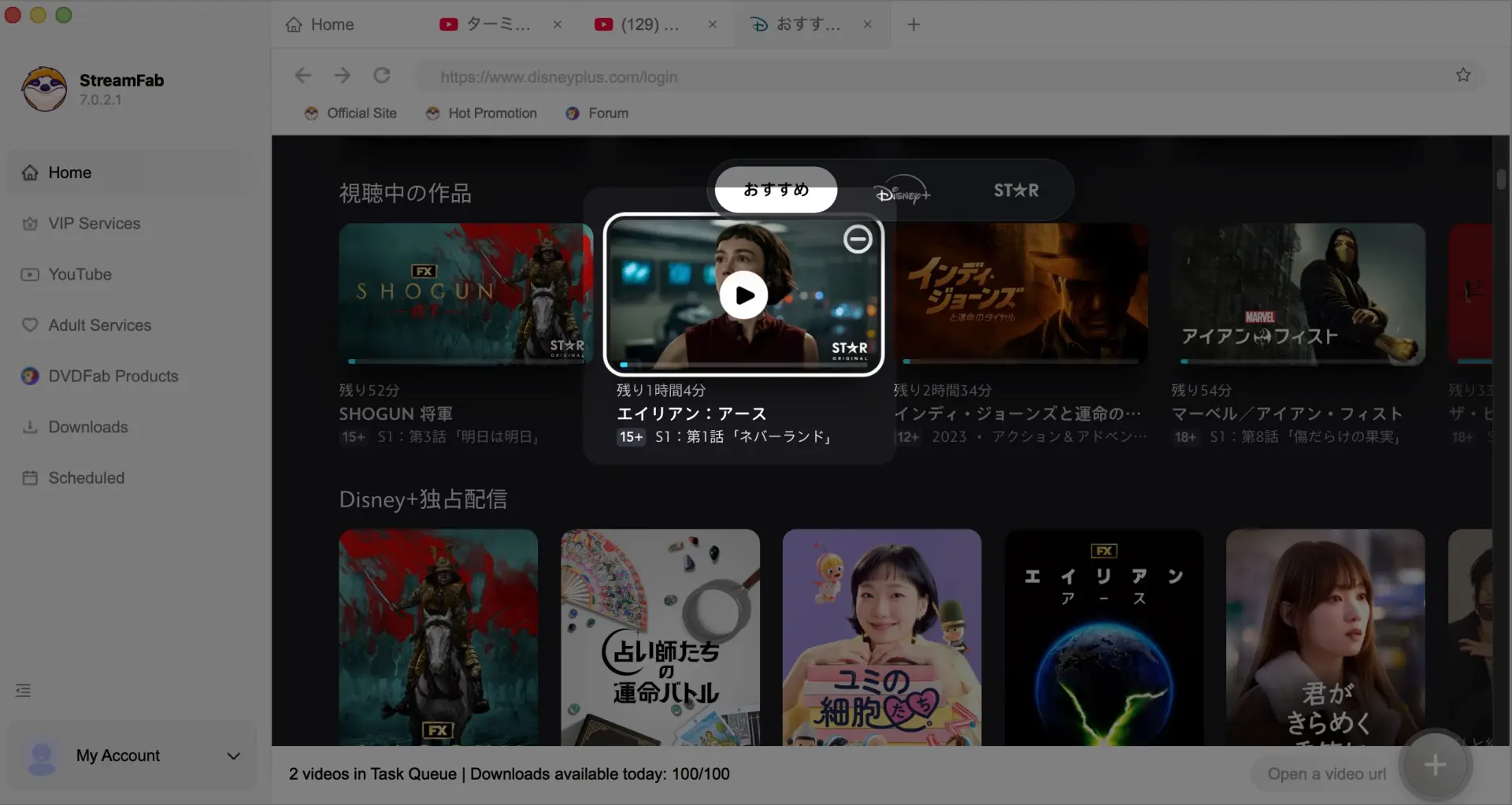Click the エイリアン:アース title text
Image resolution: width=1512 pixels, height=805 pixels.
(691, 414)
